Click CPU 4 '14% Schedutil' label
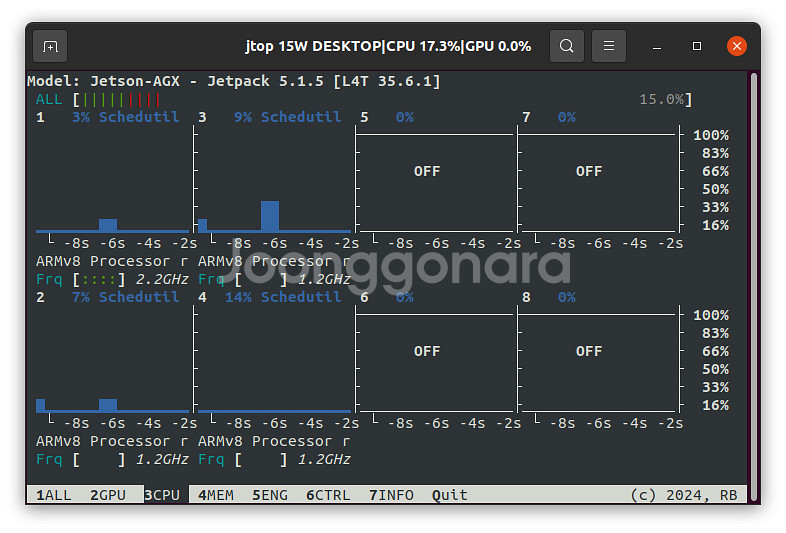This screenshot has width=786, height=533. click(283, 297)
